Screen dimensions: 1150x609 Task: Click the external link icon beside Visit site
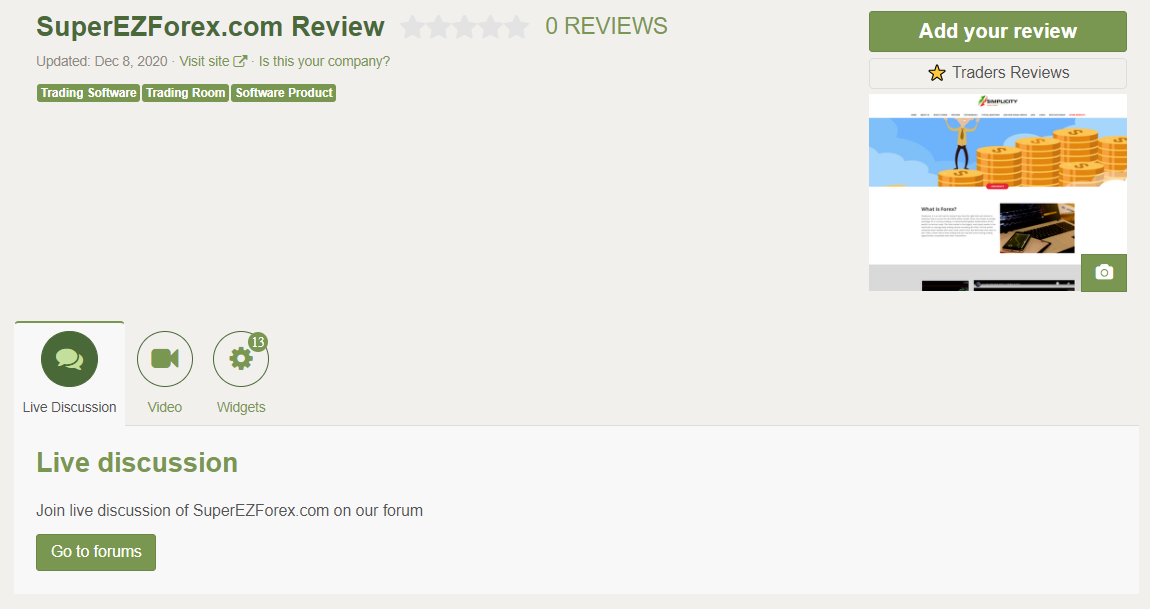click(x=240, y=62)
